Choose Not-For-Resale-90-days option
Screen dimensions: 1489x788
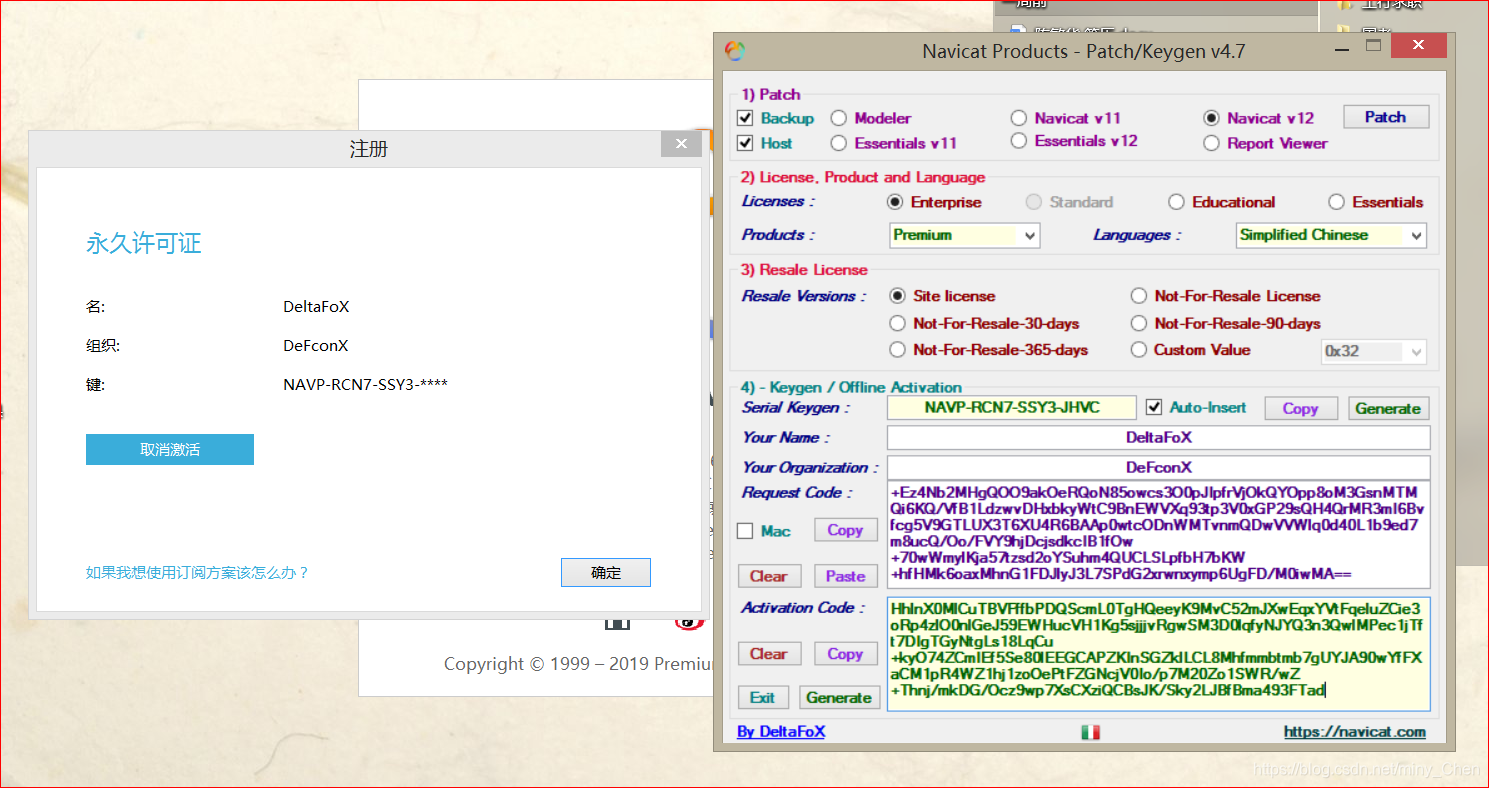point(1138,323)
